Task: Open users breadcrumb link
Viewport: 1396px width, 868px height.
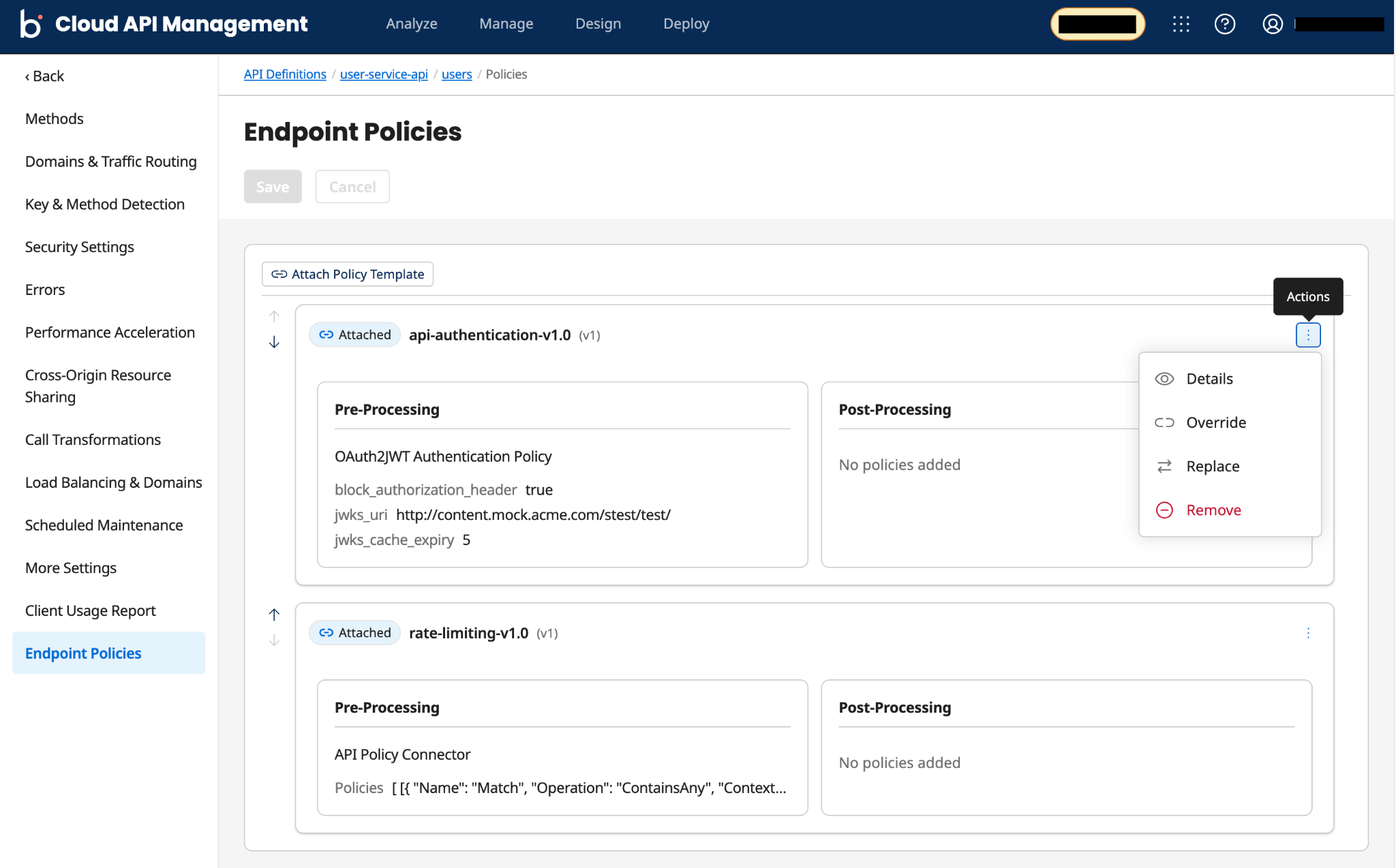Action: pos(457,74)
